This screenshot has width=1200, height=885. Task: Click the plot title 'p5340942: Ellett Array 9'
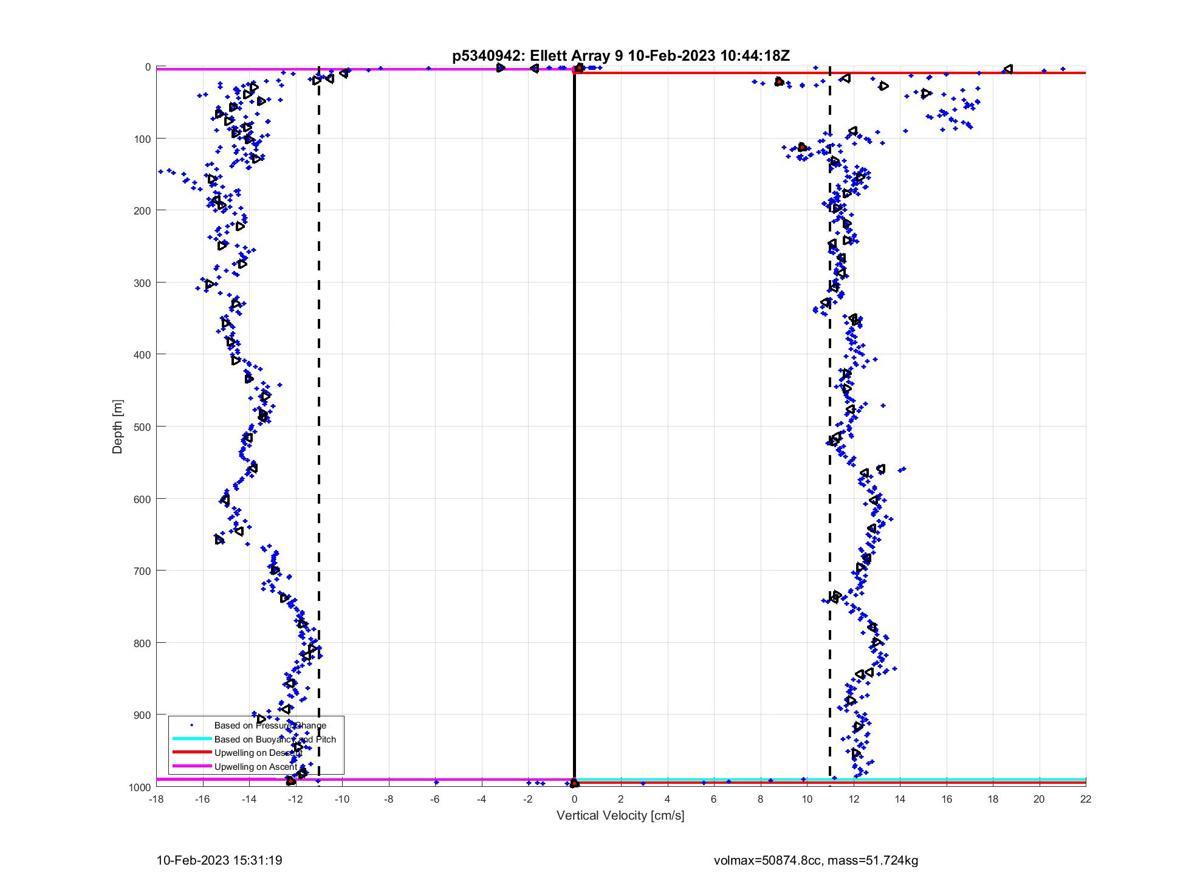pyautogui.click(x=538, y=56)
